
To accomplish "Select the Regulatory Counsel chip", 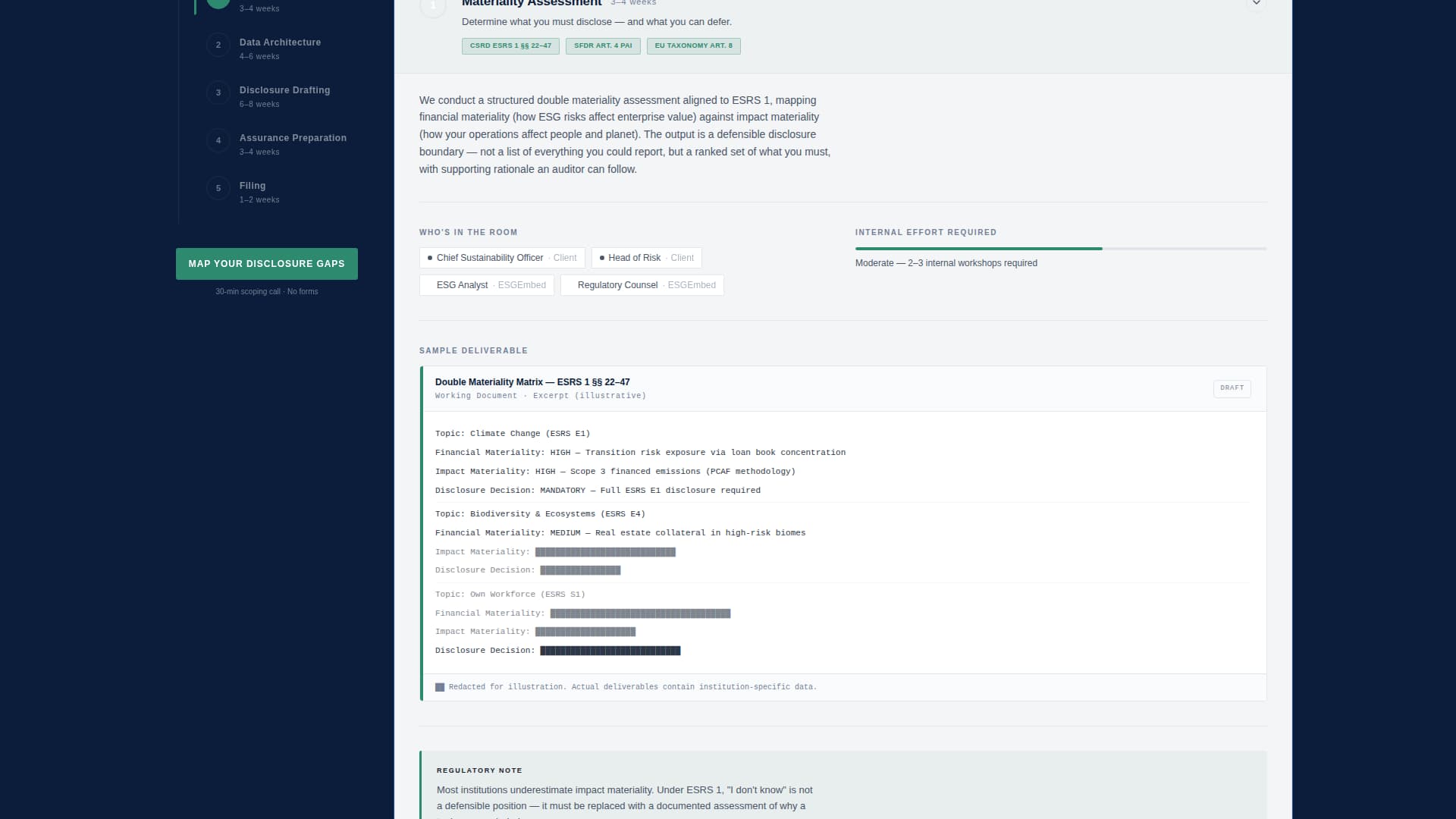I will [642, 285].
